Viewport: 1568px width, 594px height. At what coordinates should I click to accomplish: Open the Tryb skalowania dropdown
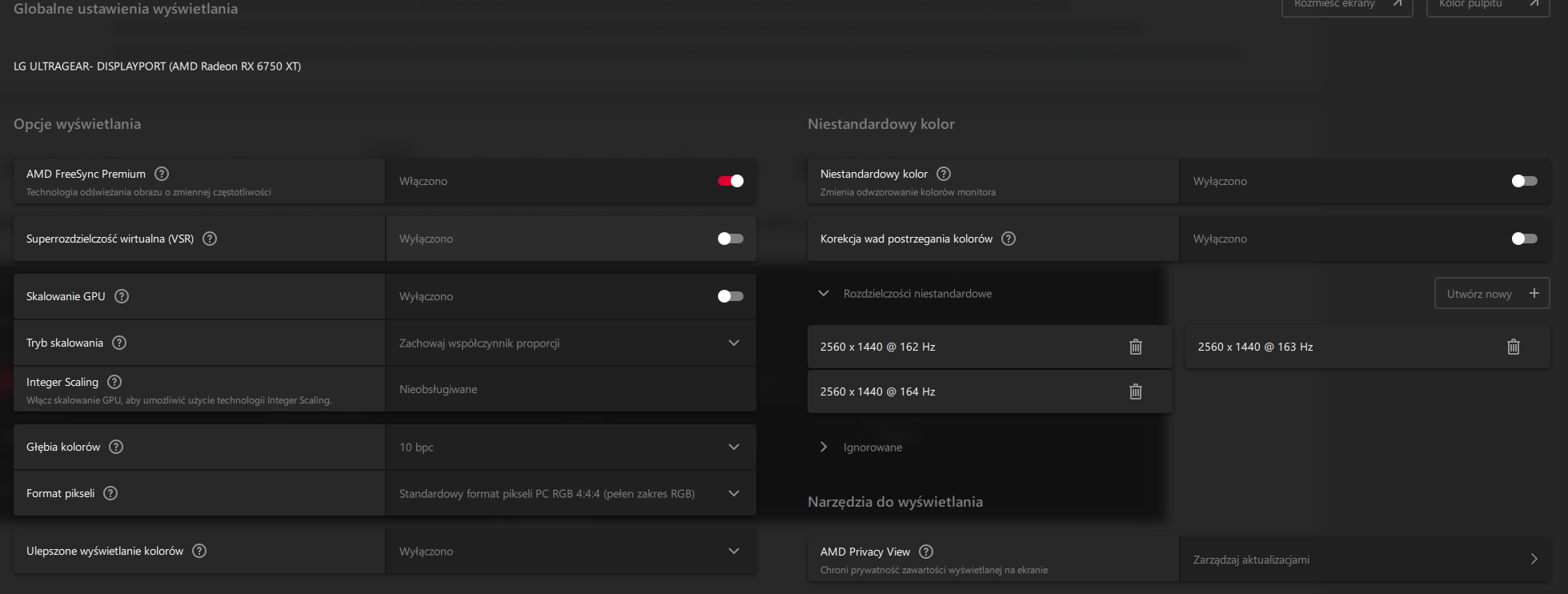571,343
